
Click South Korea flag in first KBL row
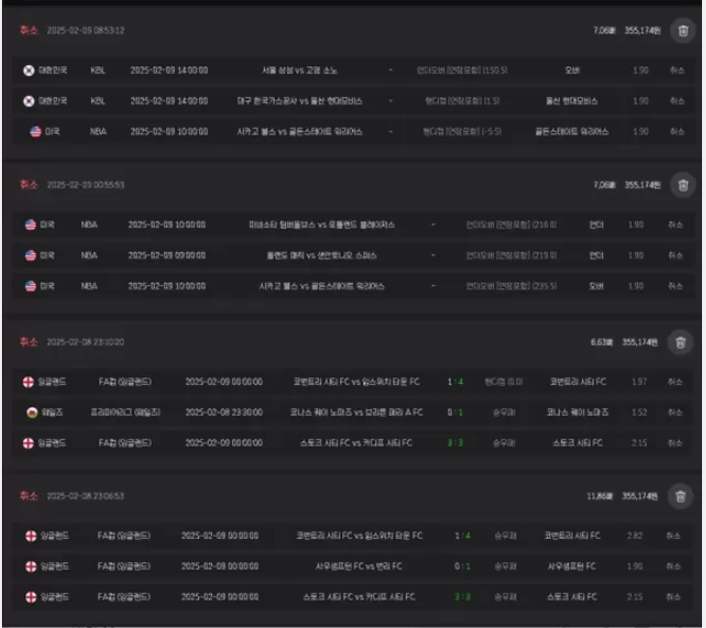[29, 70]
